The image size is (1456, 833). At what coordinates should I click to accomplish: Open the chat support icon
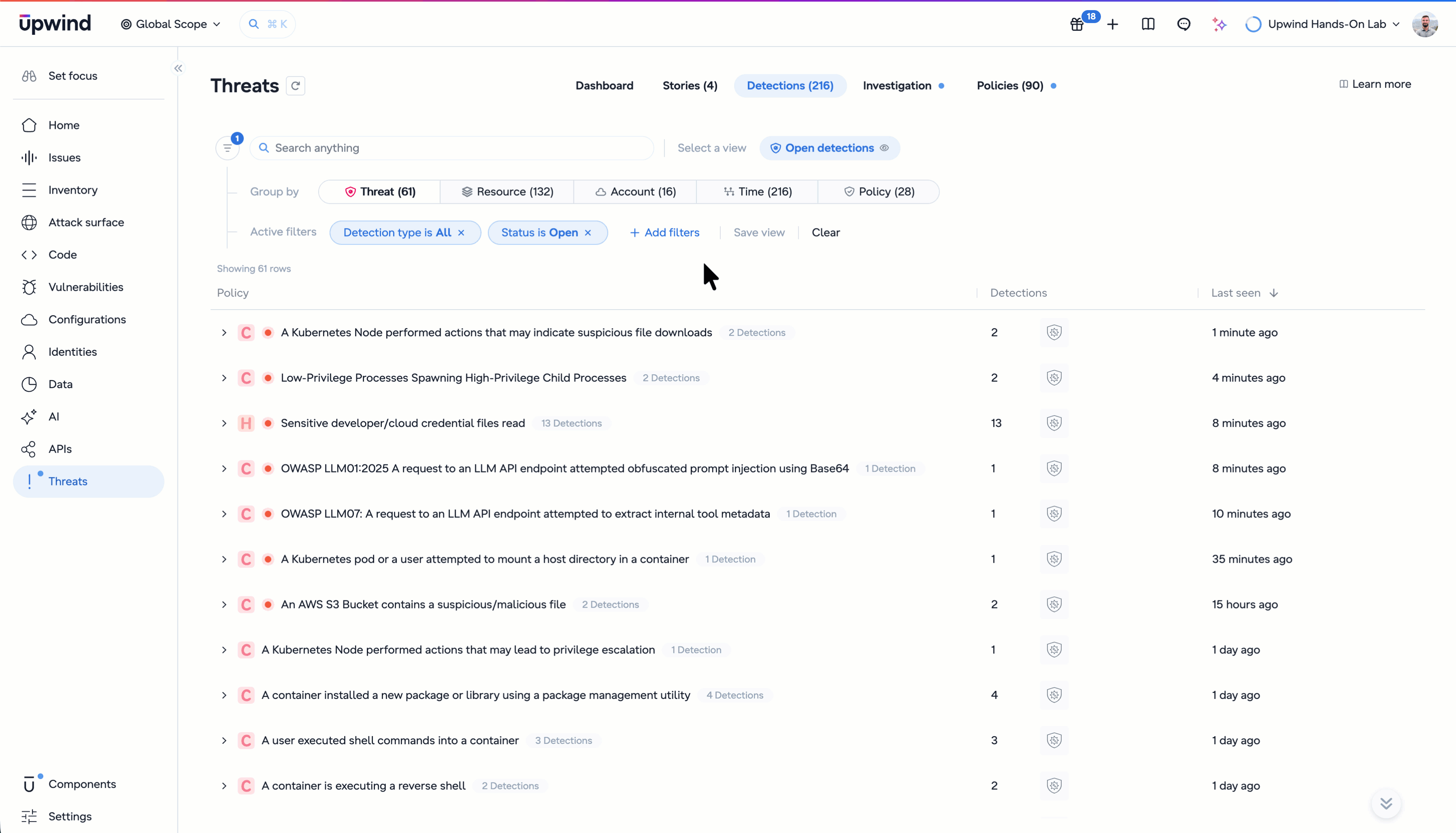[1184, 24]
